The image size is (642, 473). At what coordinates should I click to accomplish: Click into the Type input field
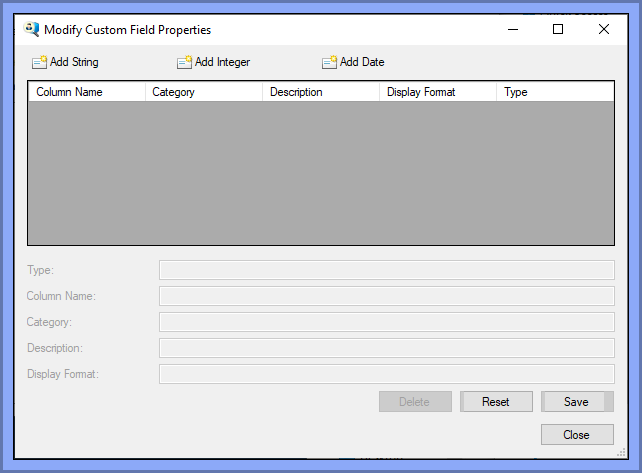(x=387, y=270)
